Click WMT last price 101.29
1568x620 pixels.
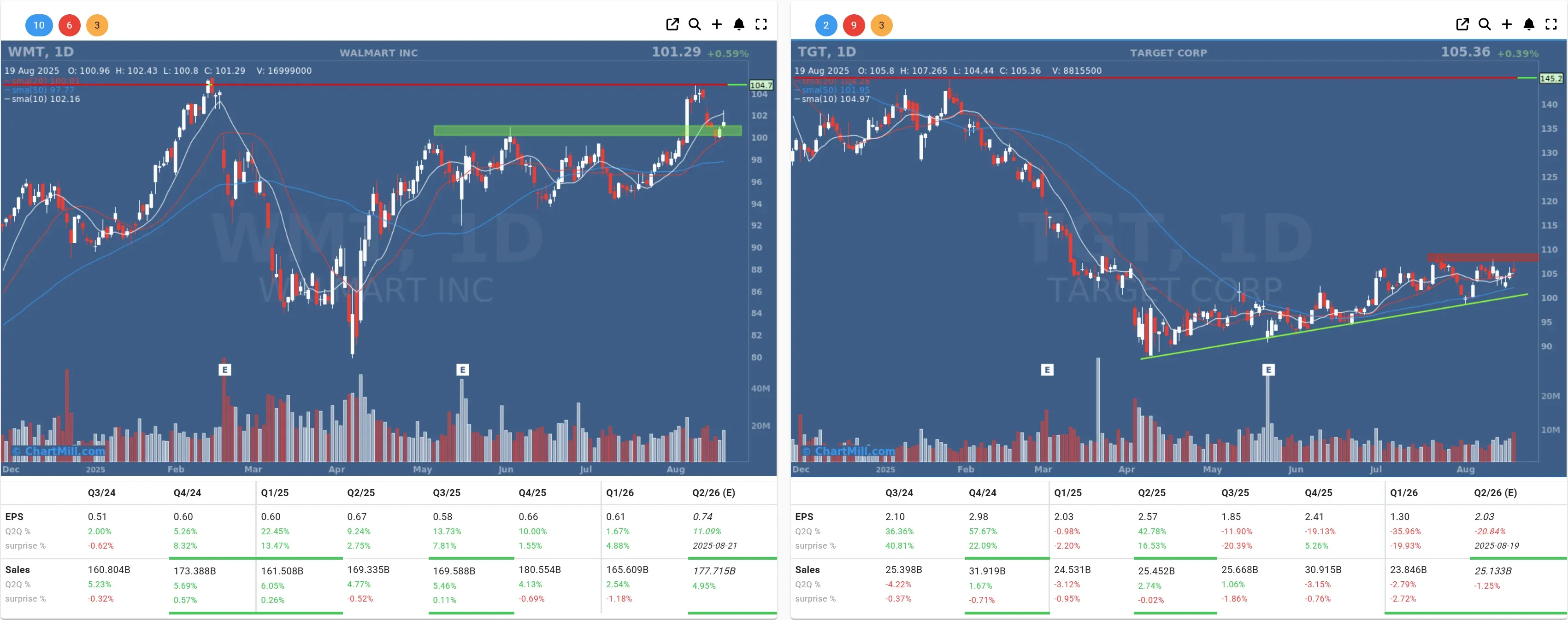click(676, 52)
